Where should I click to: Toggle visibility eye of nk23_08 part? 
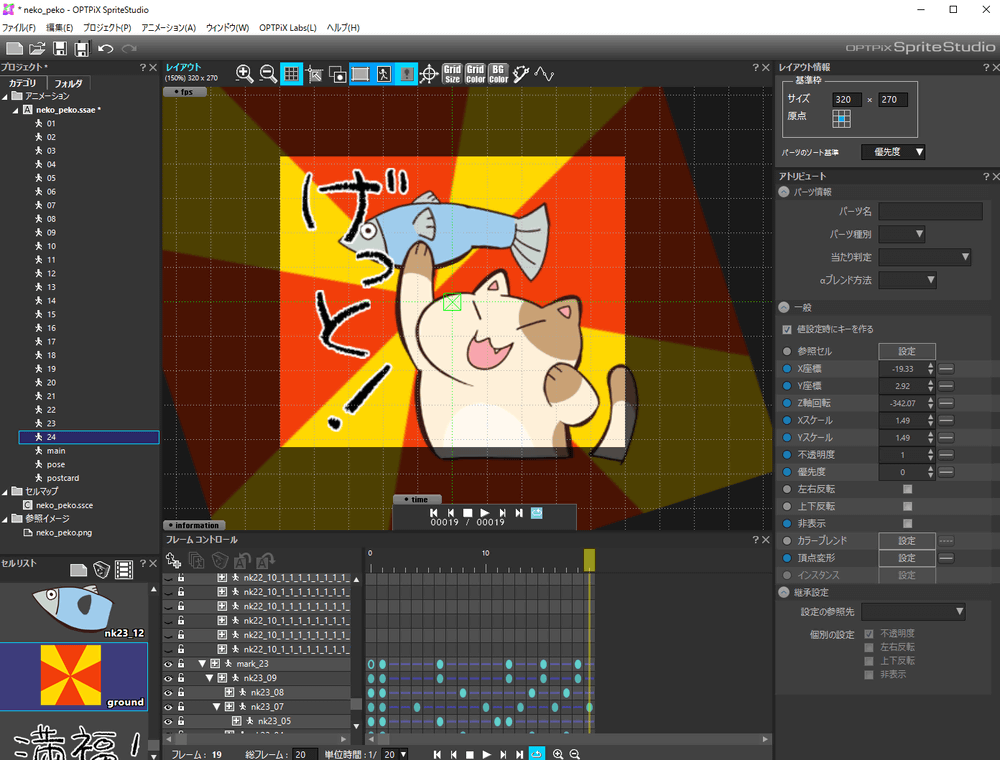[168, 692]
